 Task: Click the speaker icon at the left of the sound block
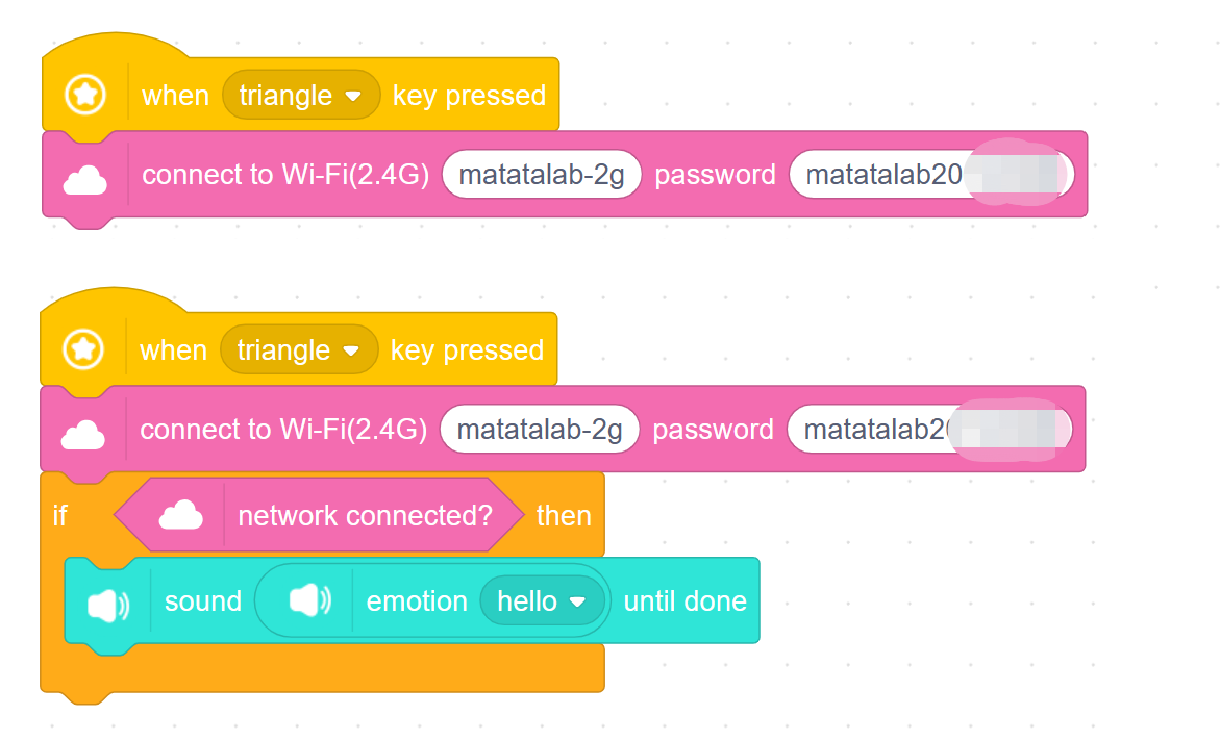coord(108,603)
